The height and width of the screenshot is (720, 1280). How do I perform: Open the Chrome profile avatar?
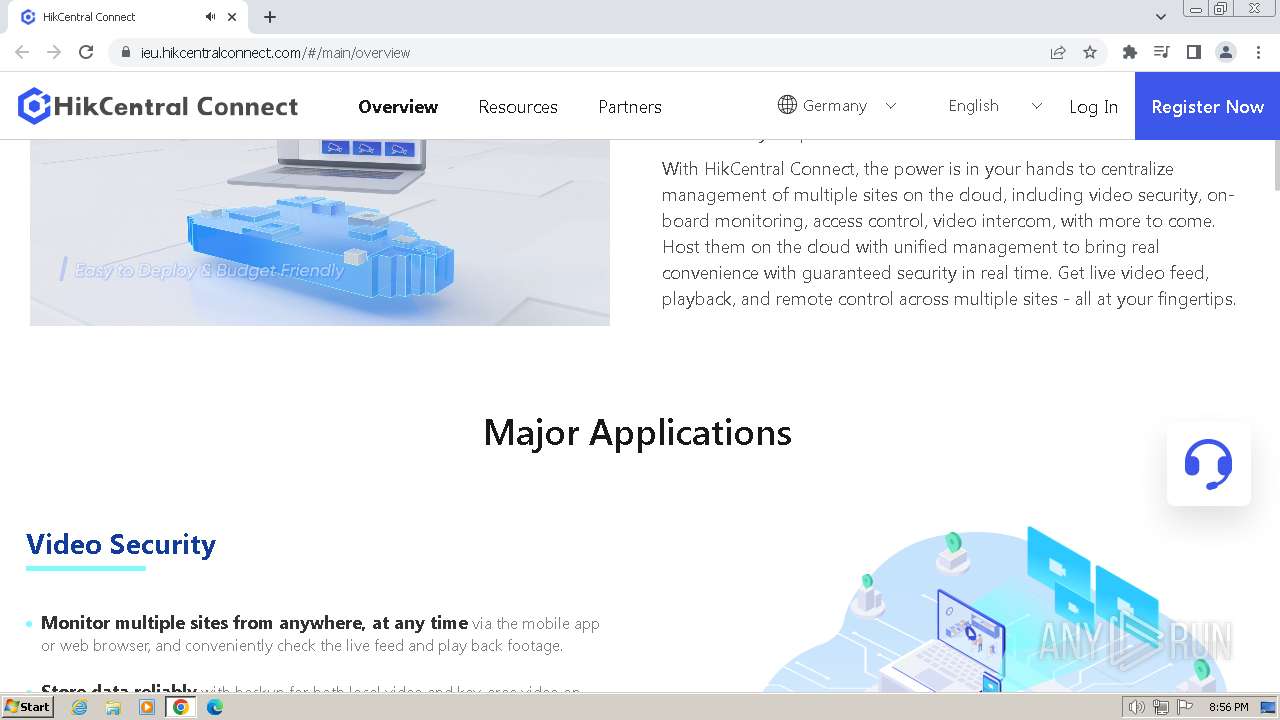tap(1226, 52)
